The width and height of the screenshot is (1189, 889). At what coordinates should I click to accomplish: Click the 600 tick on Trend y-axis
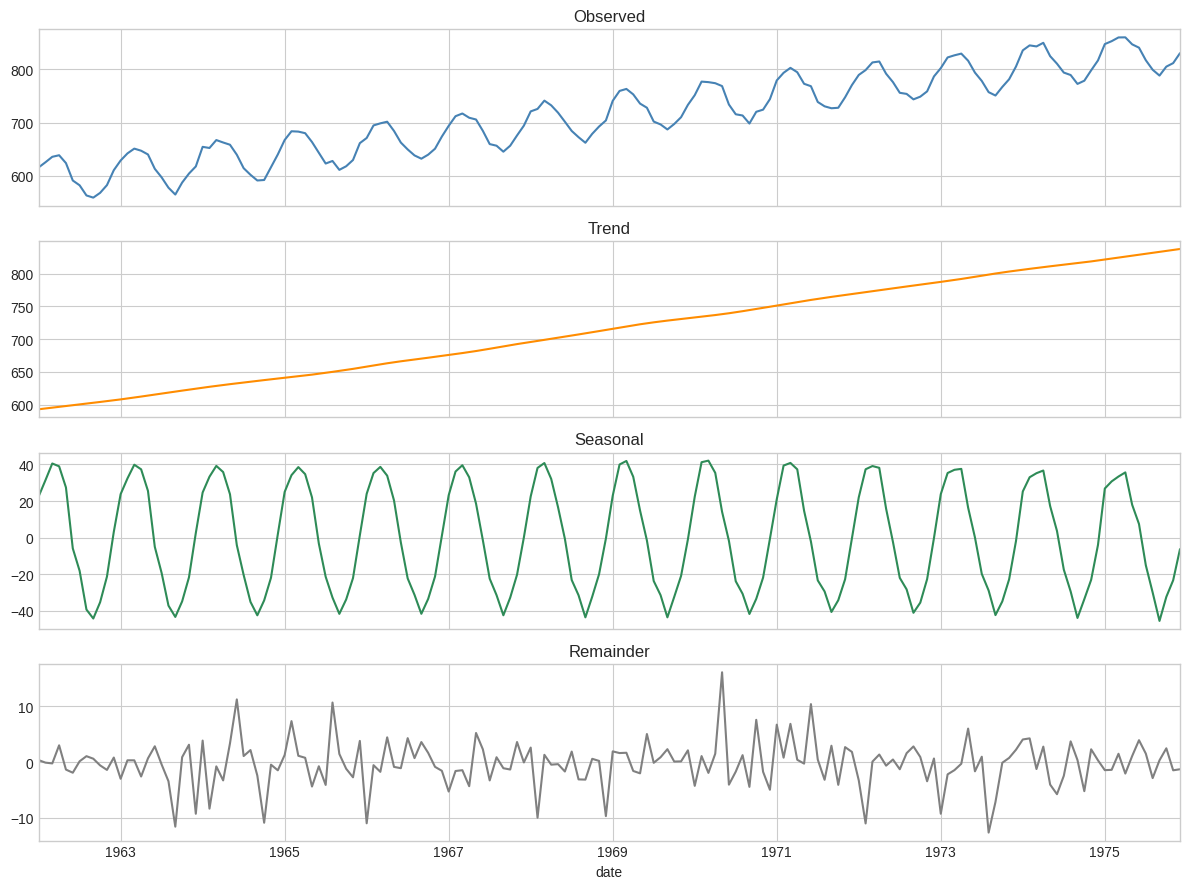(x=22, y=406)
